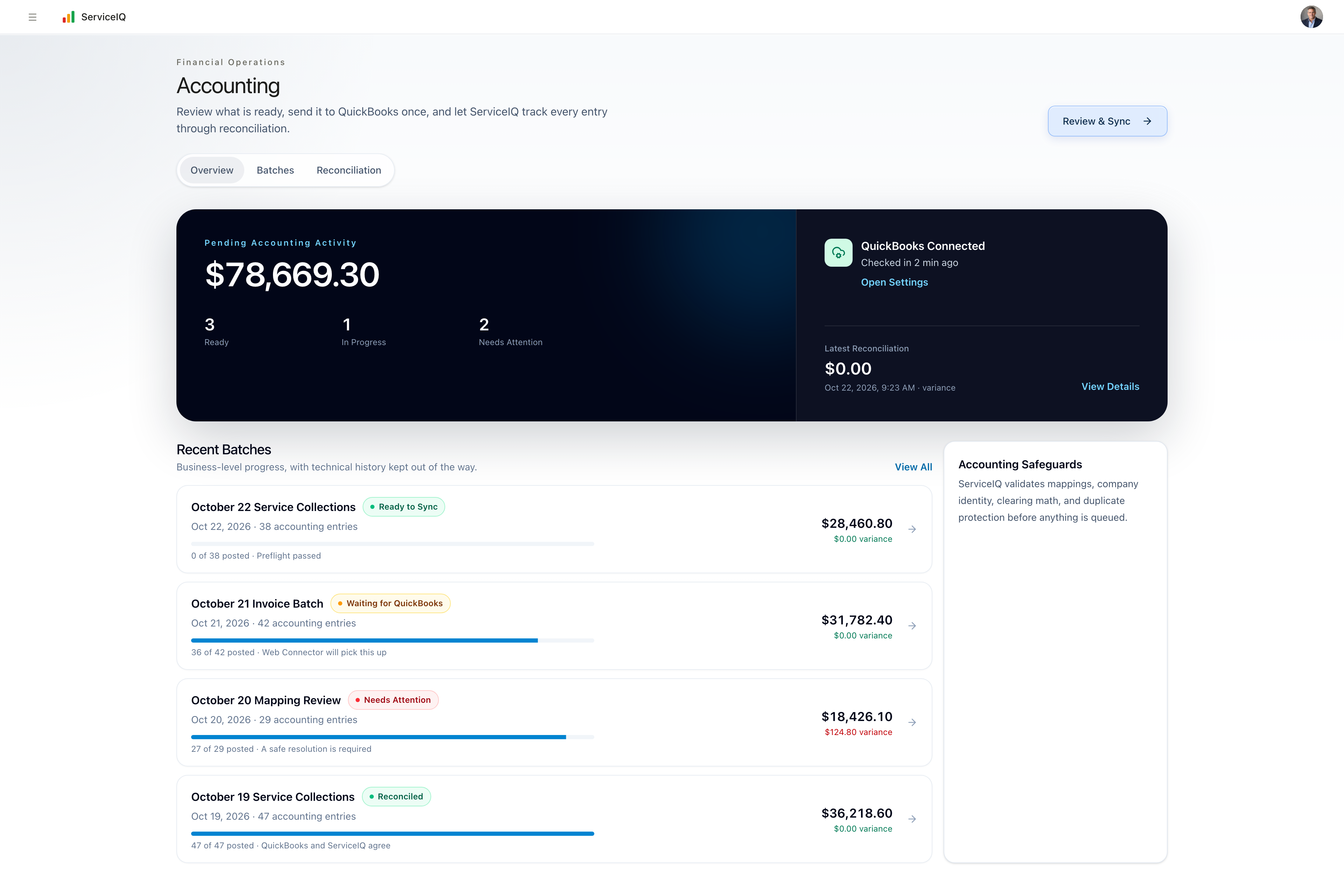Click View Details for latest reconciliation

[x=1110, y=386]
